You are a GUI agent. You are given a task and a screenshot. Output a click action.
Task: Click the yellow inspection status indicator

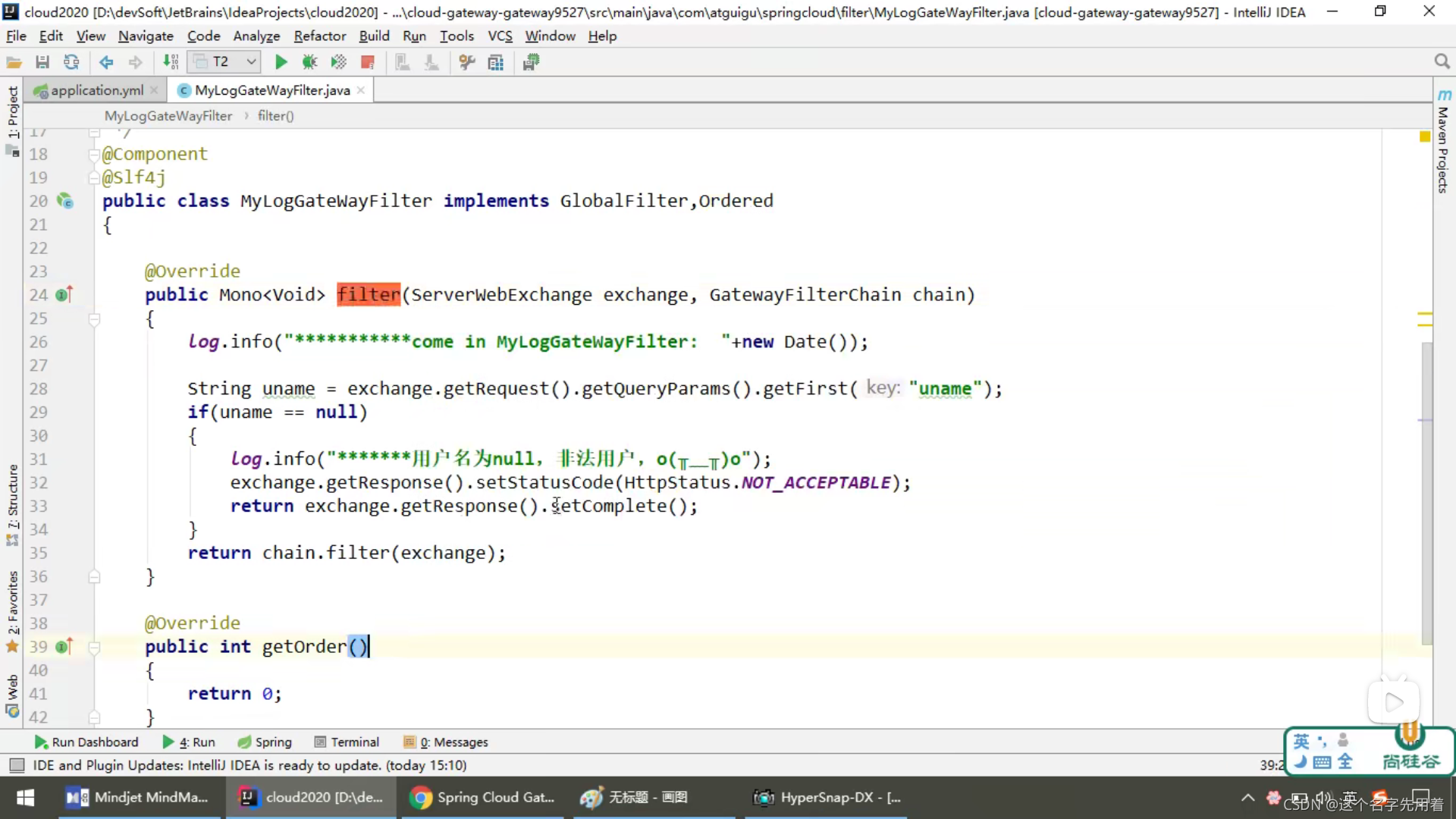1424,136
